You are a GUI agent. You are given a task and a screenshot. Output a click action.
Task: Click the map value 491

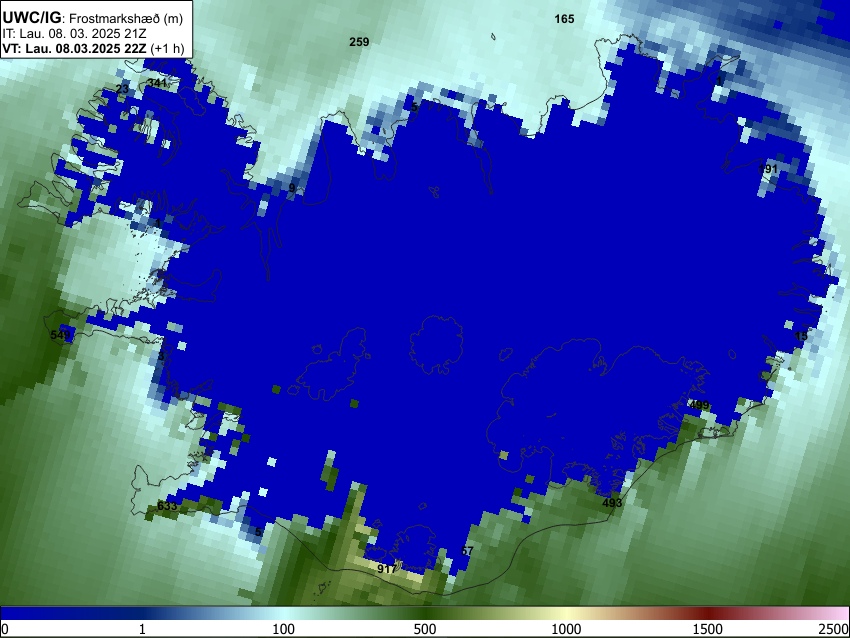[768, 169]
